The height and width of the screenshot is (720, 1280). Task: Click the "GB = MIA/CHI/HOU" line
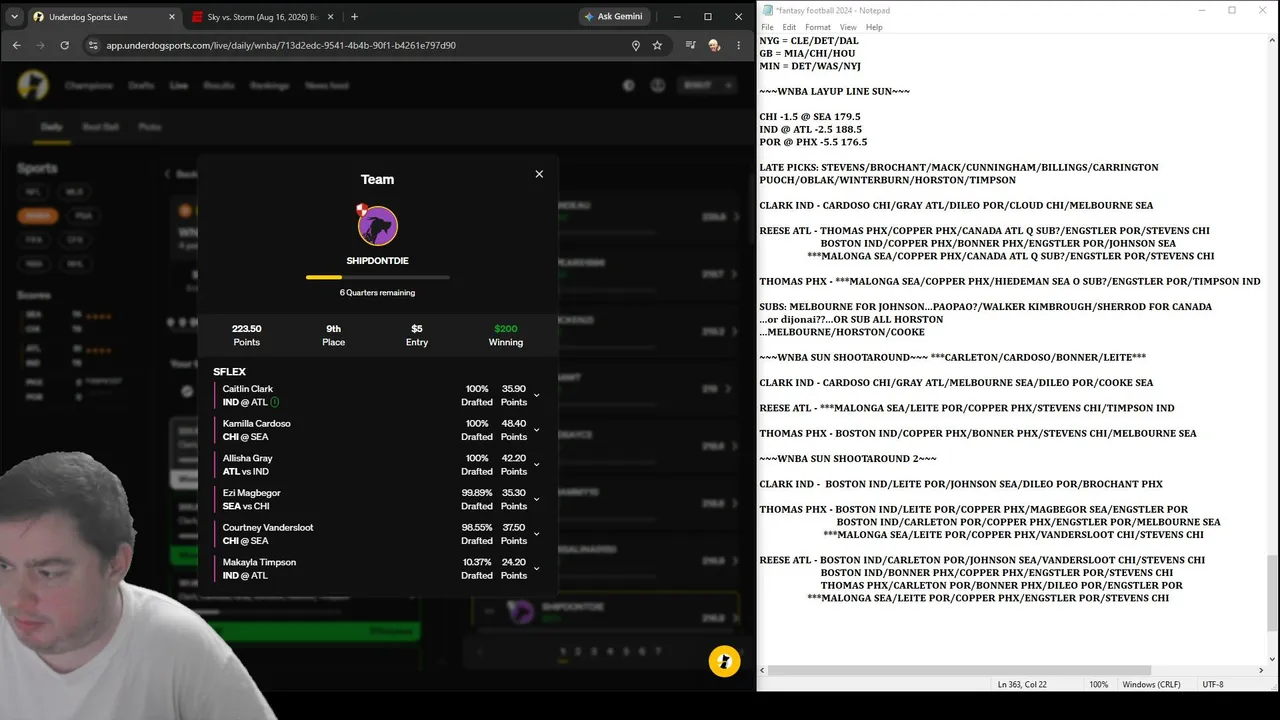(808, 54)
